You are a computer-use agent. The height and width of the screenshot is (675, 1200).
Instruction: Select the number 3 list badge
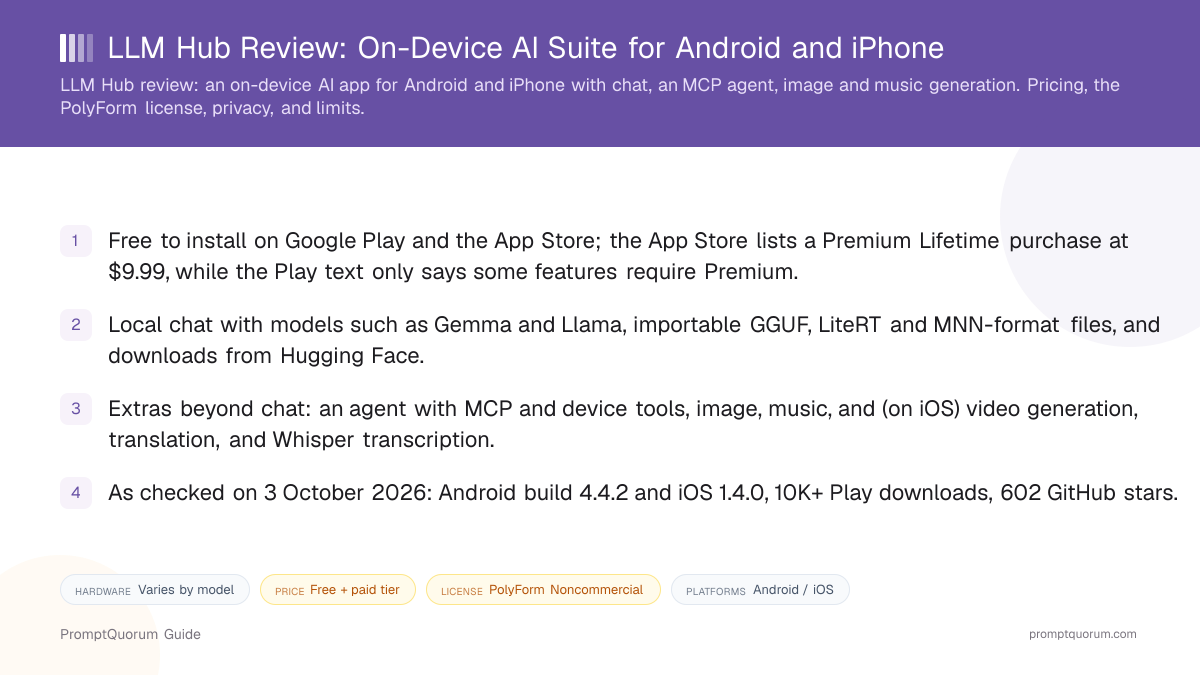pyautogui.click(x=76, y=409)
